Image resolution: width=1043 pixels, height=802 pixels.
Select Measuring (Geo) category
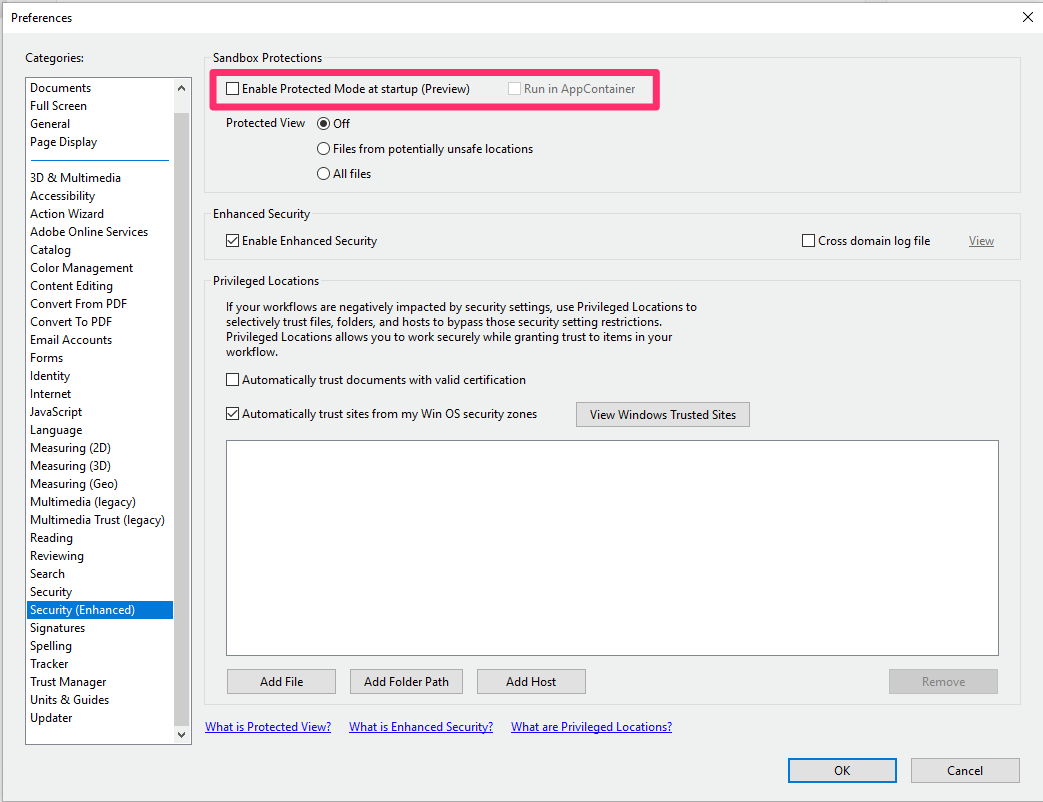pyautogui.click(x=100, y=483)
